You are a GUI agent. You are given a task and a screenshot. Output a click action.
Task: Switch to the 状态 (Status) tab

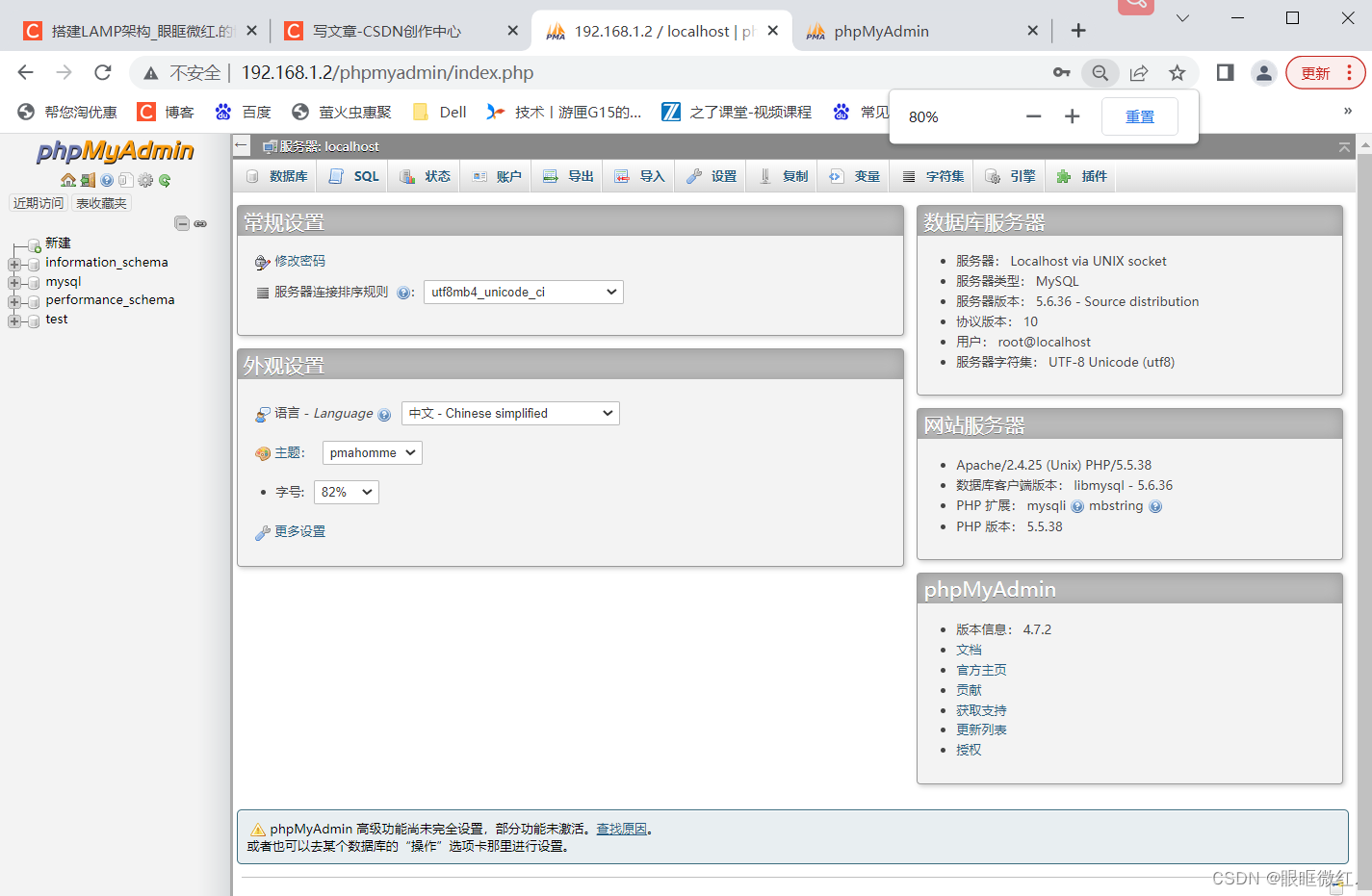point(425,176)
